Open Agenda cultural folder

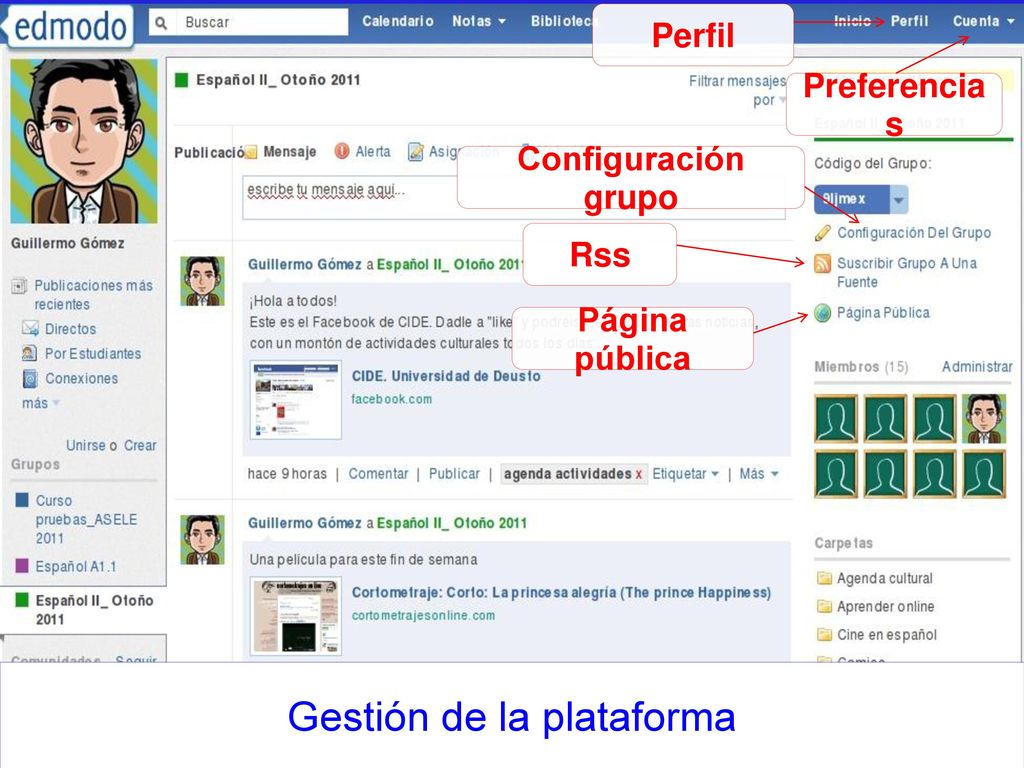pyautogui.click(x=884, y=578)
